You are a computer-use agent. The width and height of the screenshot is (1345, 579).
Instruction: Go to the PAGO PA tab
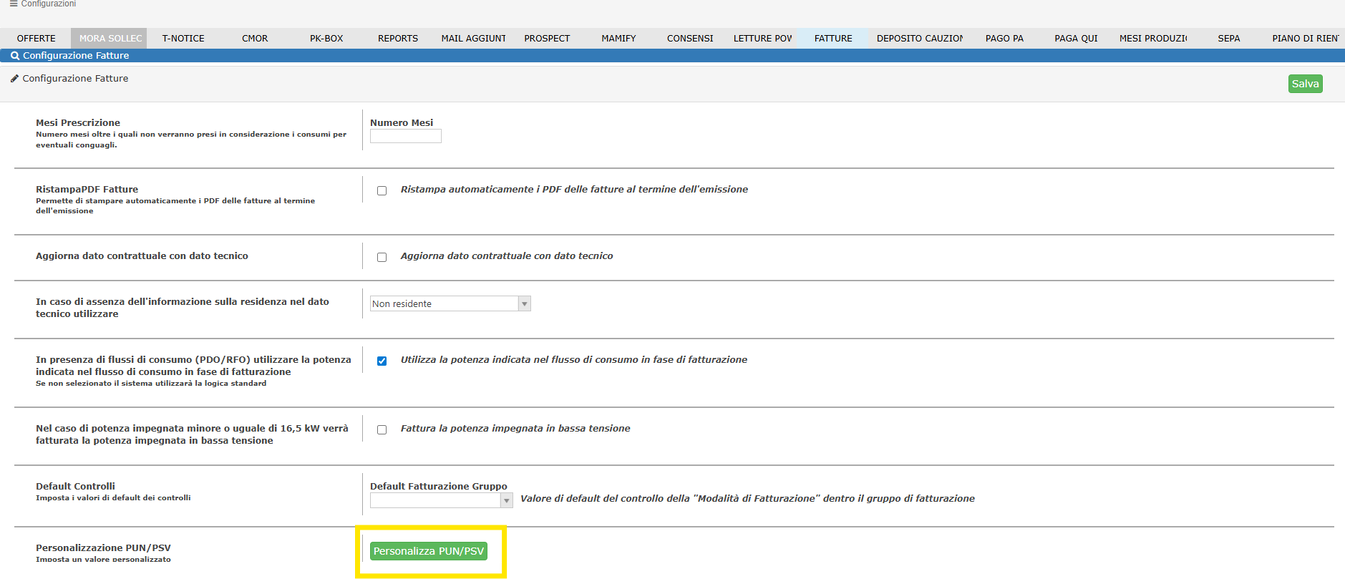point(1004,38)
